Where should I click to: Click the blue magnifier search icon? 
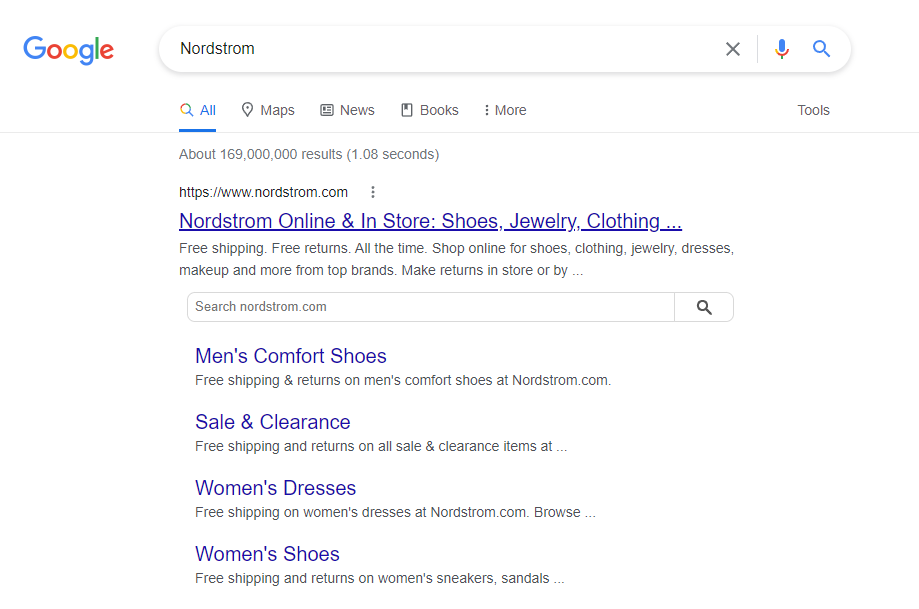coord(821,49)
